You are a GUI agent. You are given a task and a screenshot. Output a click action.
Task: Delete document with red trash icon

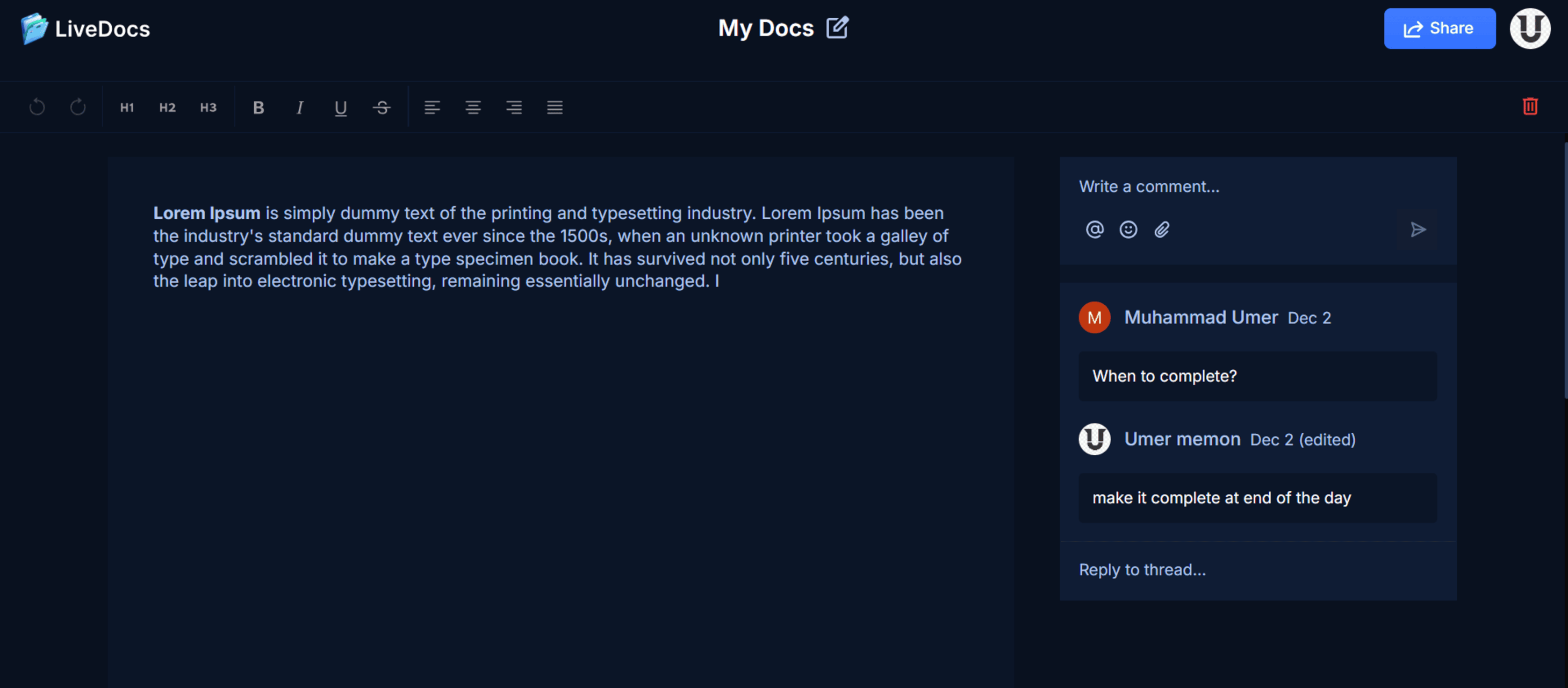pyautogui.click(x=1530, y=106)
